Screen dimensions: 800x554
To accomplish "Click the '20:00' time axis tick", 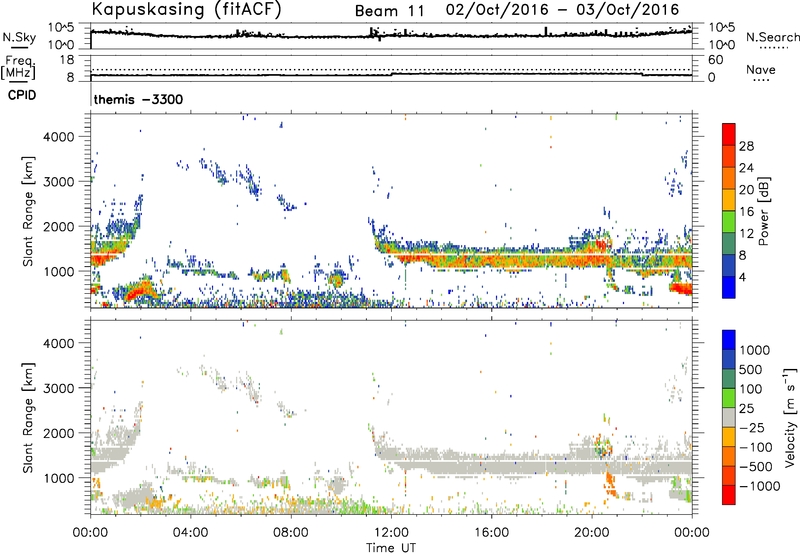I will tap(592, 533).
